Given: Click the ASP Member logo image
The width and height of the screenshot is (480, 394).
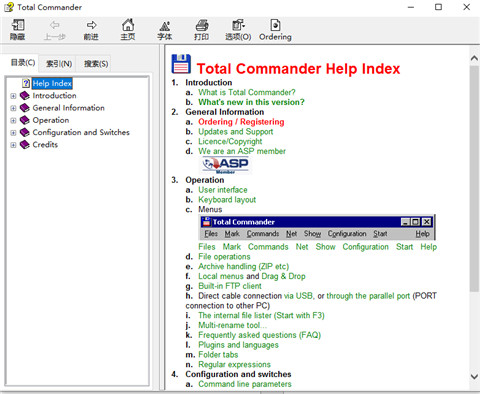Looking at the screenshot, I should pyautogui.click(x=226, y=165).
